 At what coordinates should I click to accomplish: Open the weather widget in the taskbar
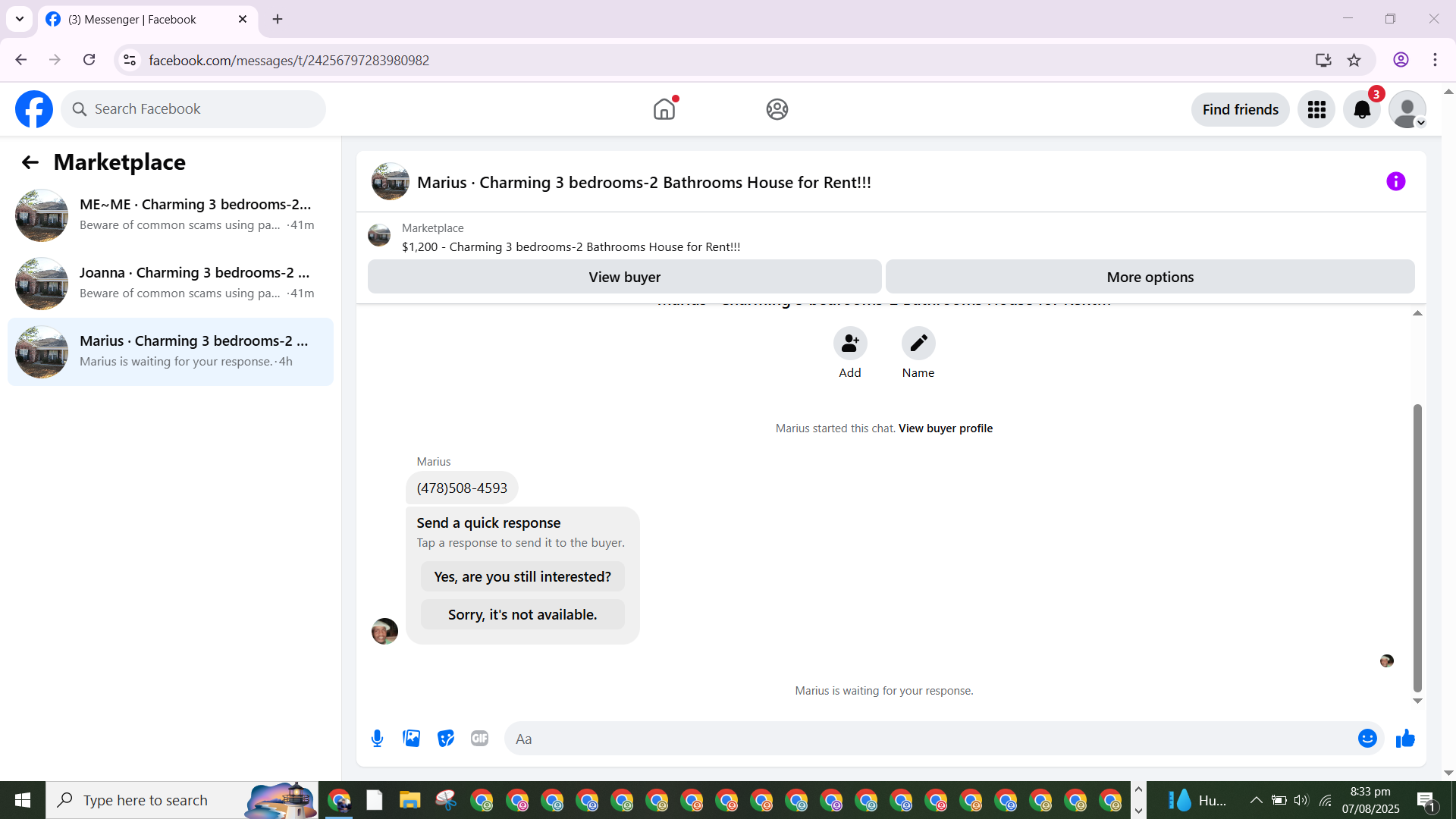coord(1197,800)
